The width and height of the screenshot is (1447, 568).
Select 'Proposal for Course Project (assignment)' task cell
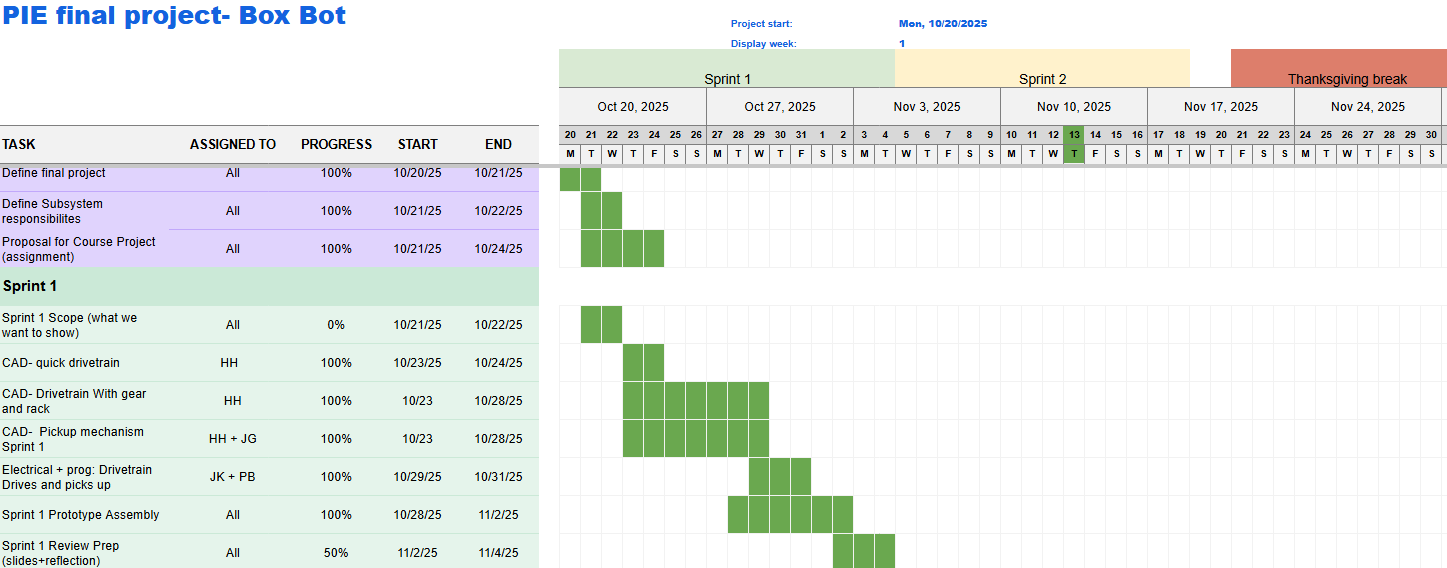85,249
